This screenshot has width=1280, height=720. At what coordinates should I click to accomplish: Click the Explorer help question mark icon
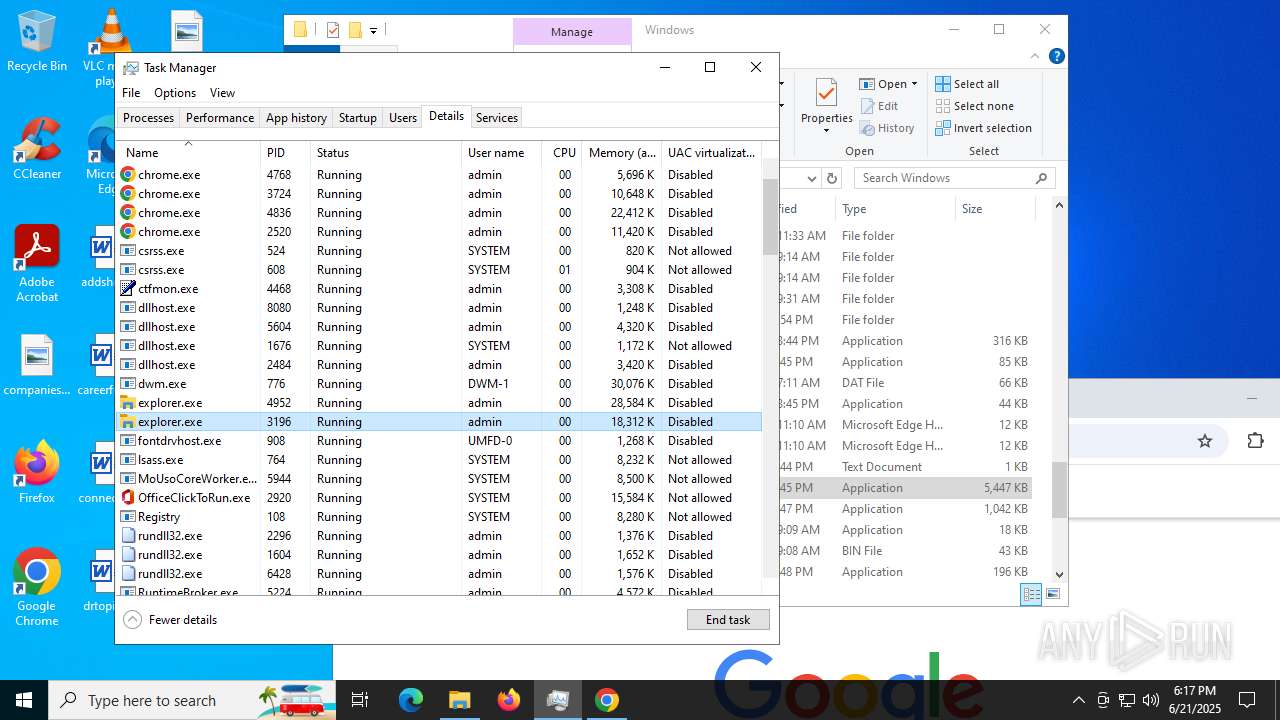[1057, 56]
